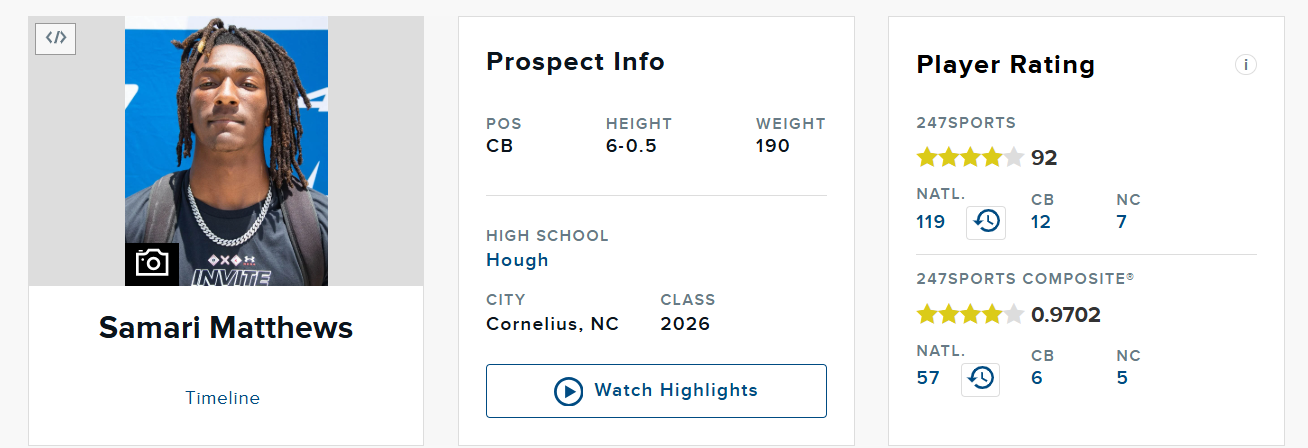
Task: Click the 247Sports Composite section label
Action: tap(1025, 279)
